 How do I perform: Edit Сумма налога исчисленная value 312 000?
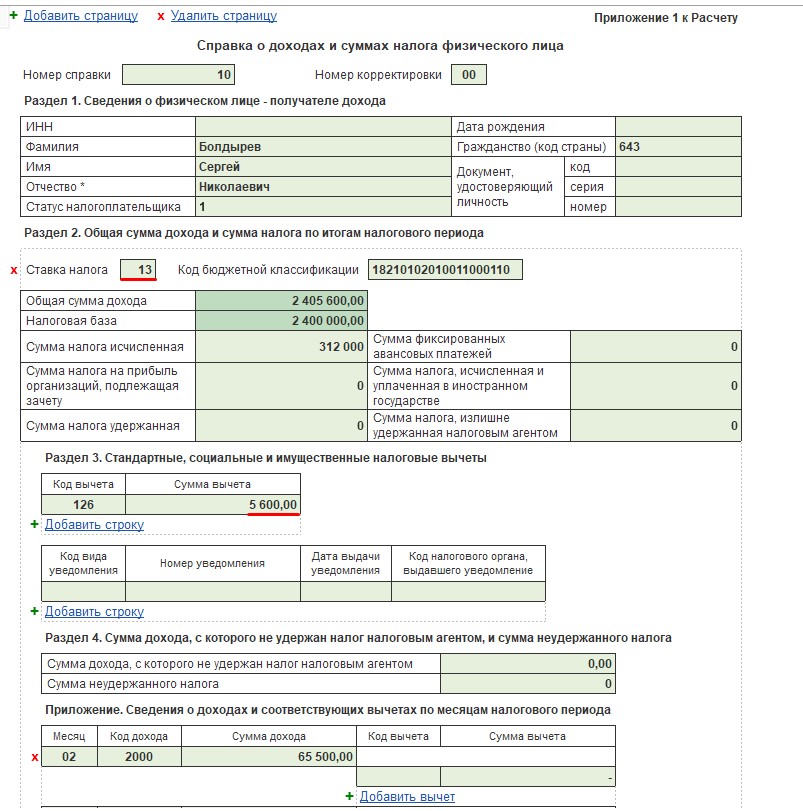(281, 347)
